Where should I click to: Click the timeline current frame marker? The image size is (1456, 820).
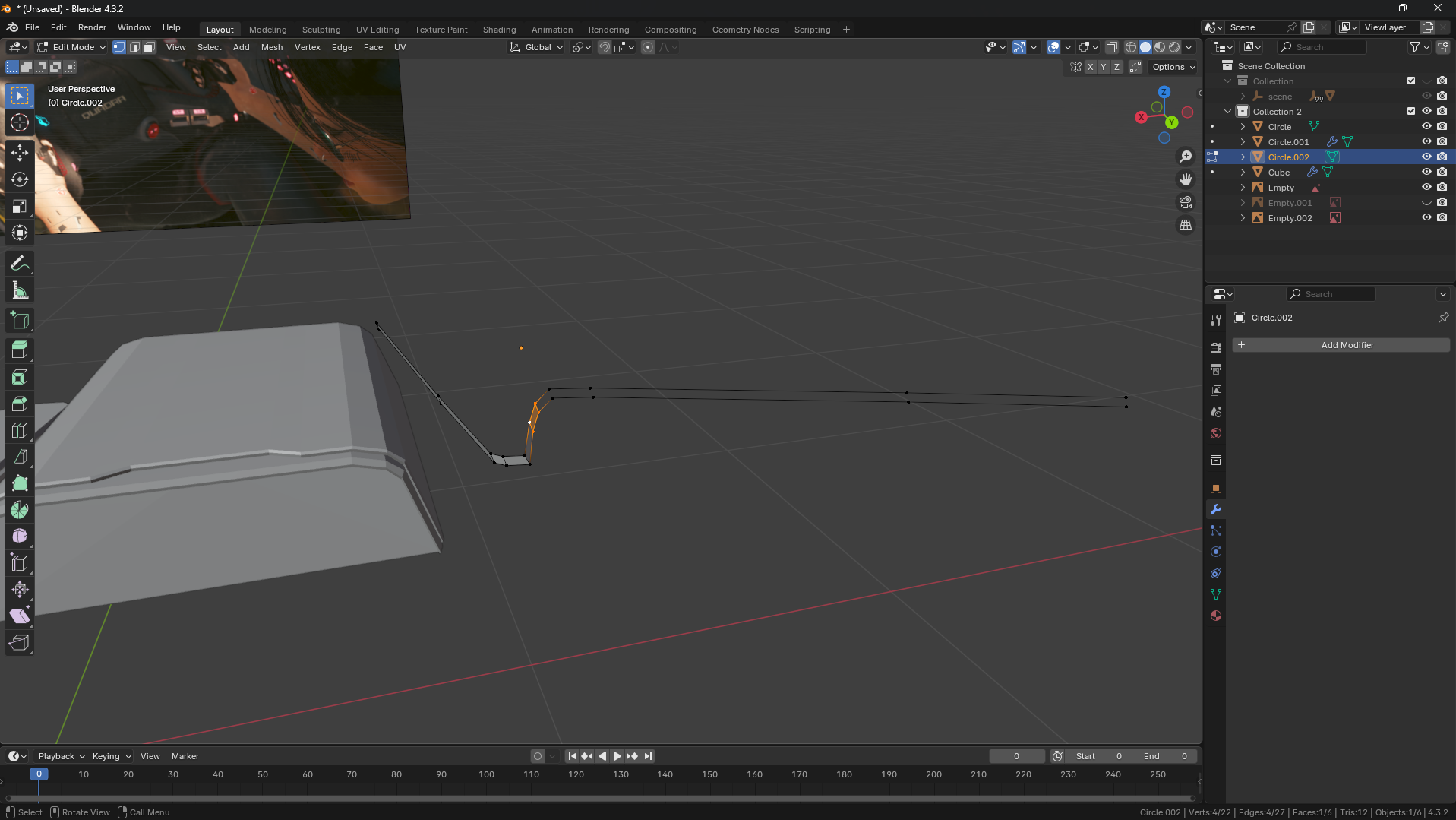[39, 774]
